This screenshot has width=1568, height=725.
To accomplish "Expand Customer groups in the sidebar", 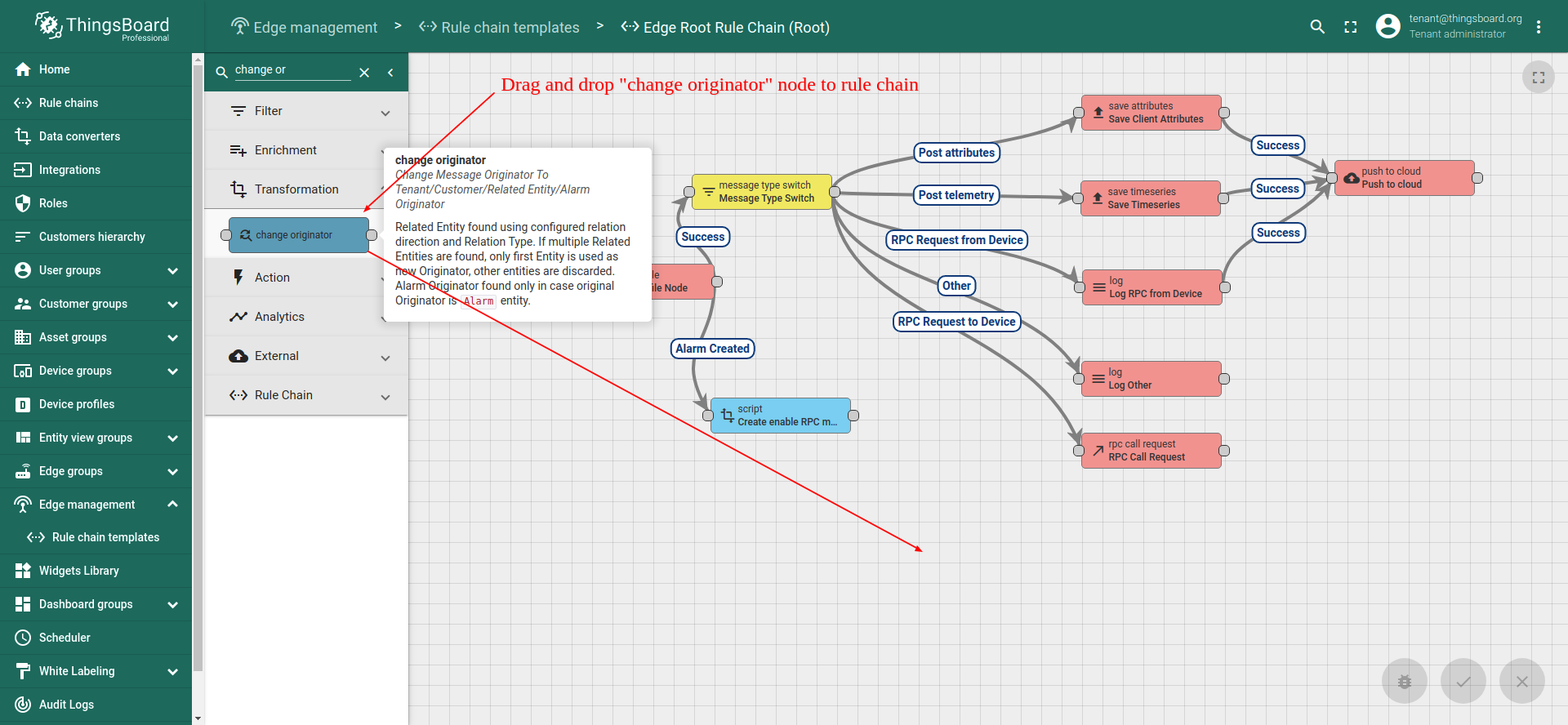I will [x=172, y=304].
